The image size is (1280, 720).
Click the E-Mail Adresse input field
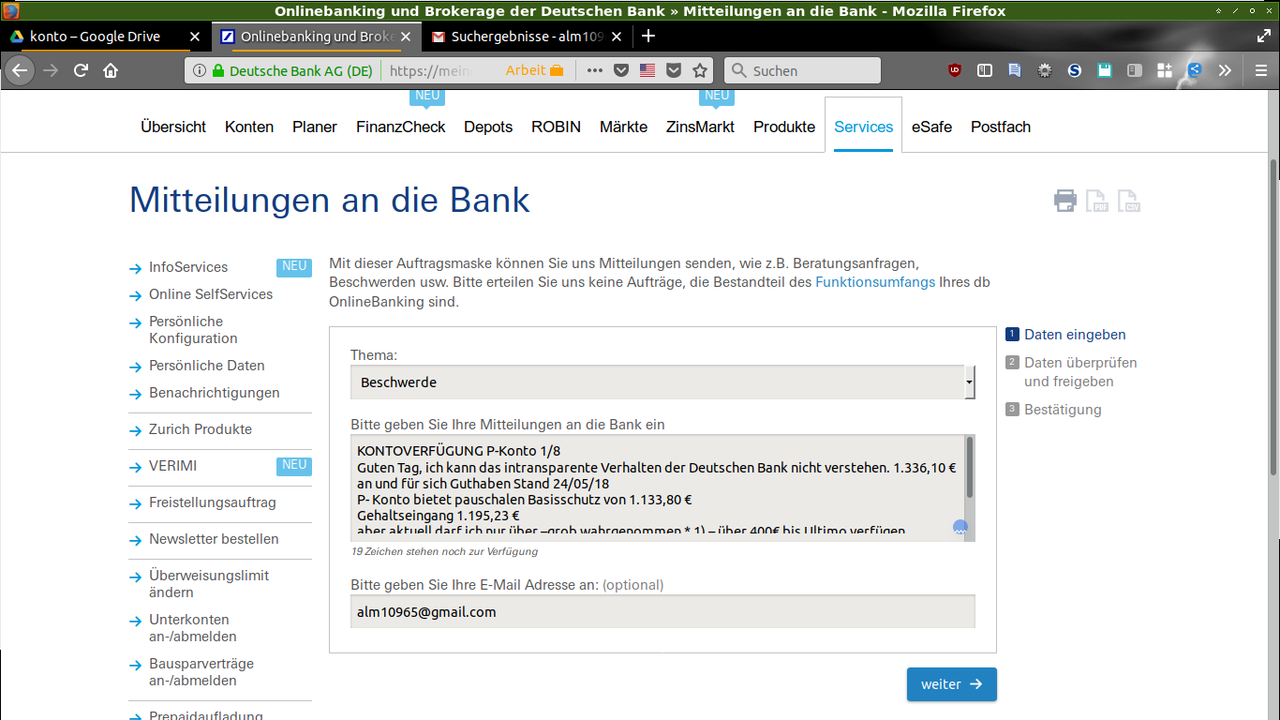coord(662,612)
